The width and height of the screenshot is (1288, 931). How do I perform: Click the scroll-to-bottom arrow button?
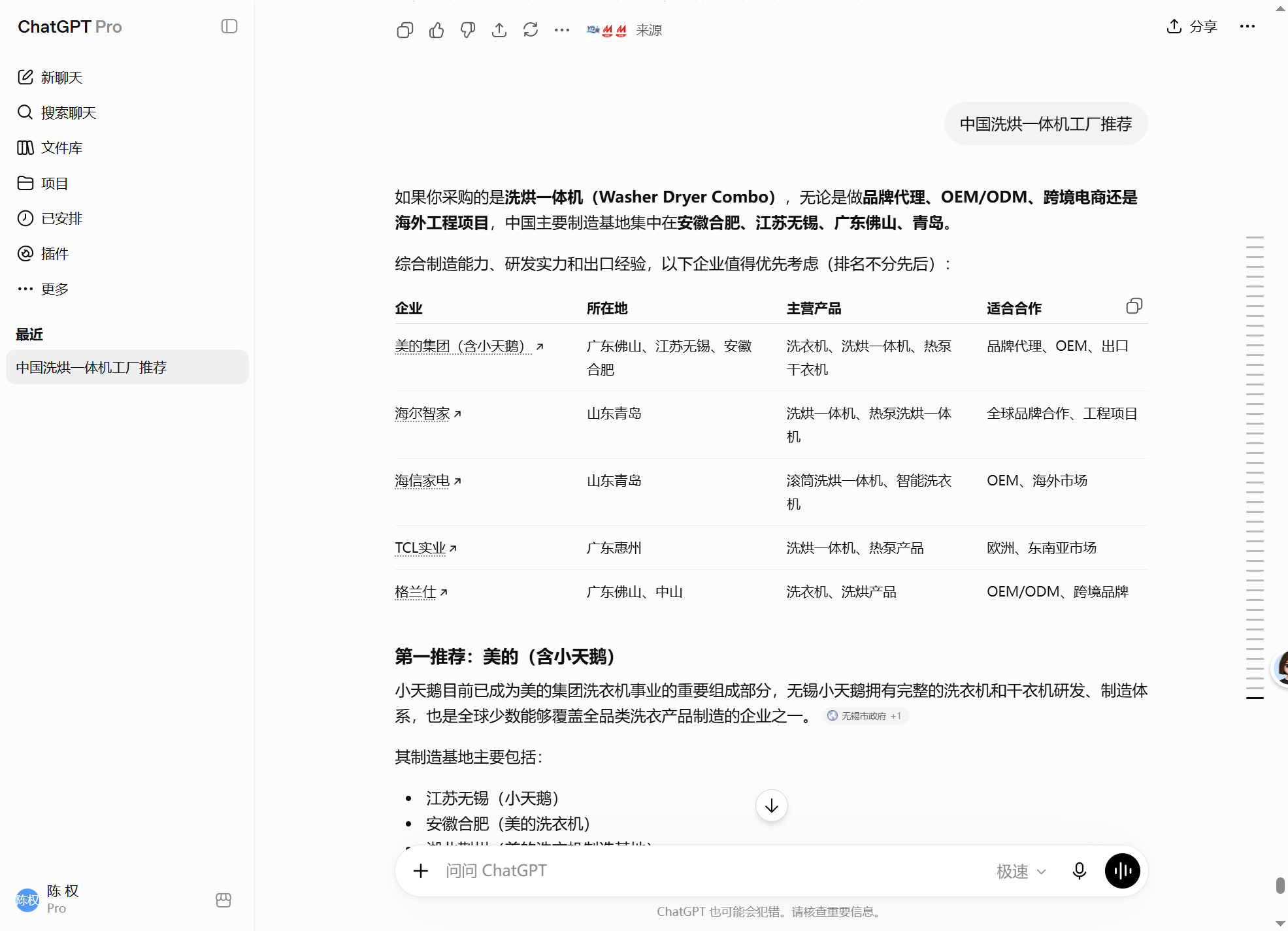coord(771,806)
